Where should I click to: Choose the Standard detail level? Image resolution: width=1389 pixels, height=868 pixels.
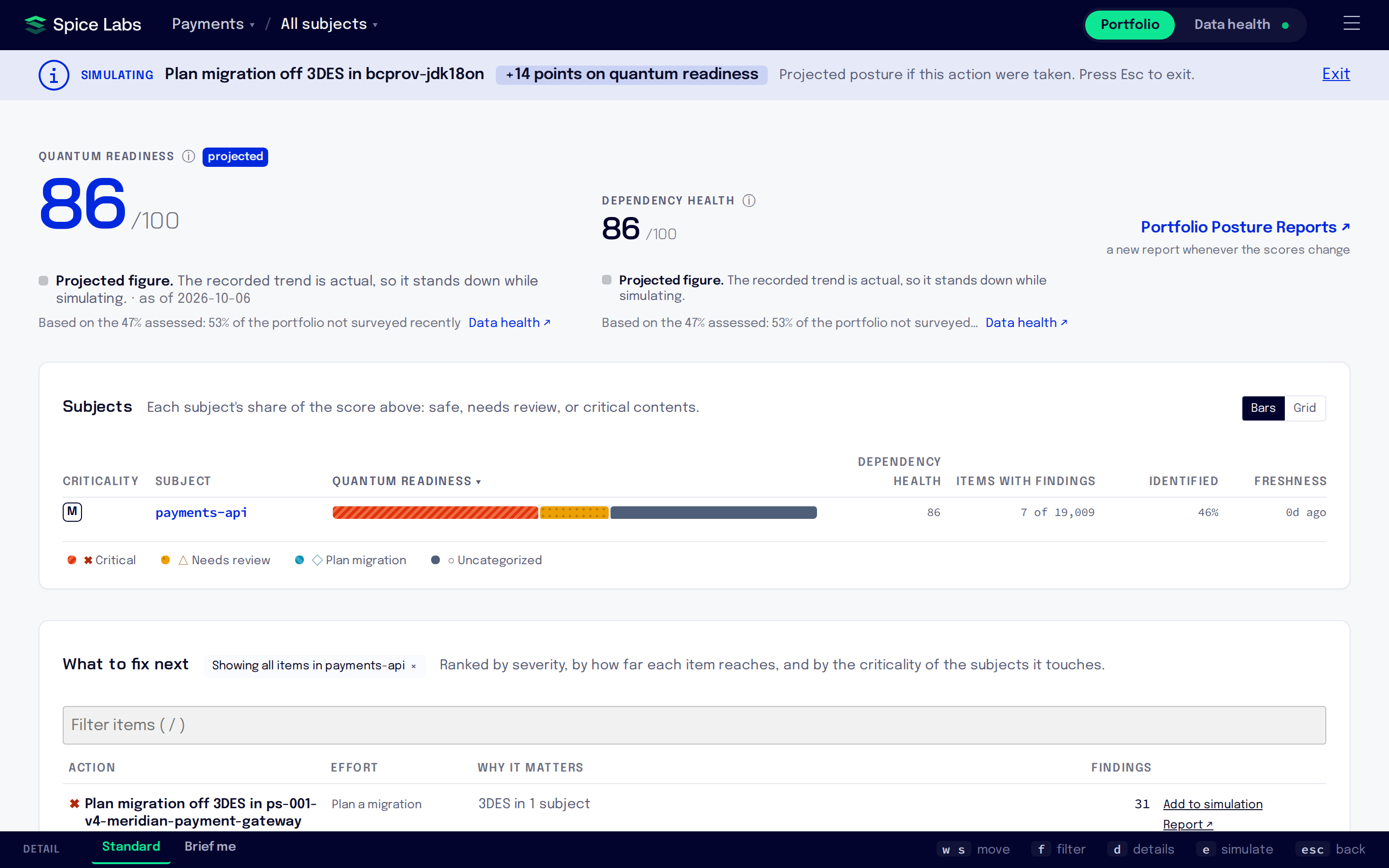[131, 846]
